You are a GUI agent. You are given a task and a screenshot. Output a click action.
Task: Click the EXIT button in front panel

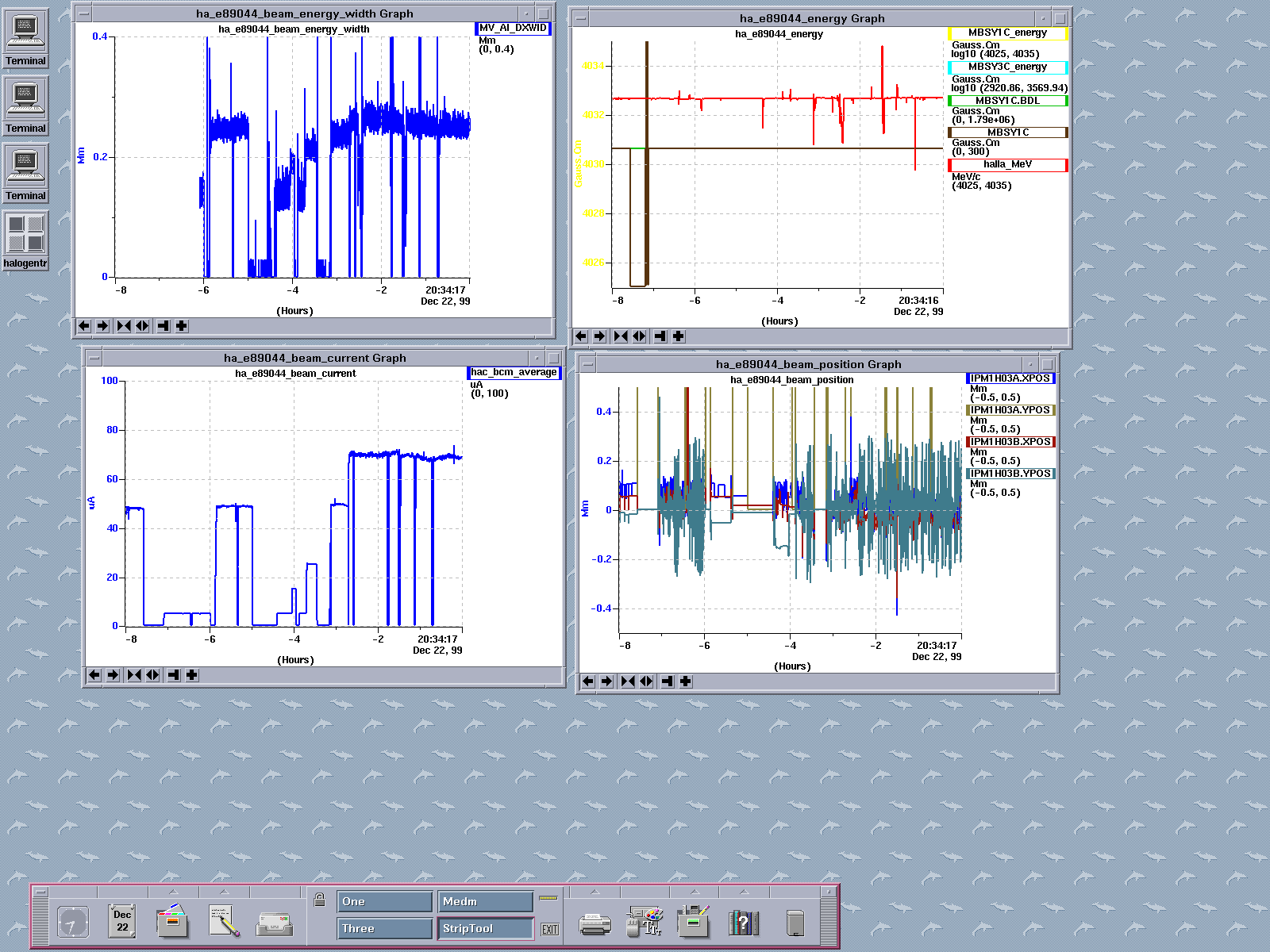tap(549, 929)
